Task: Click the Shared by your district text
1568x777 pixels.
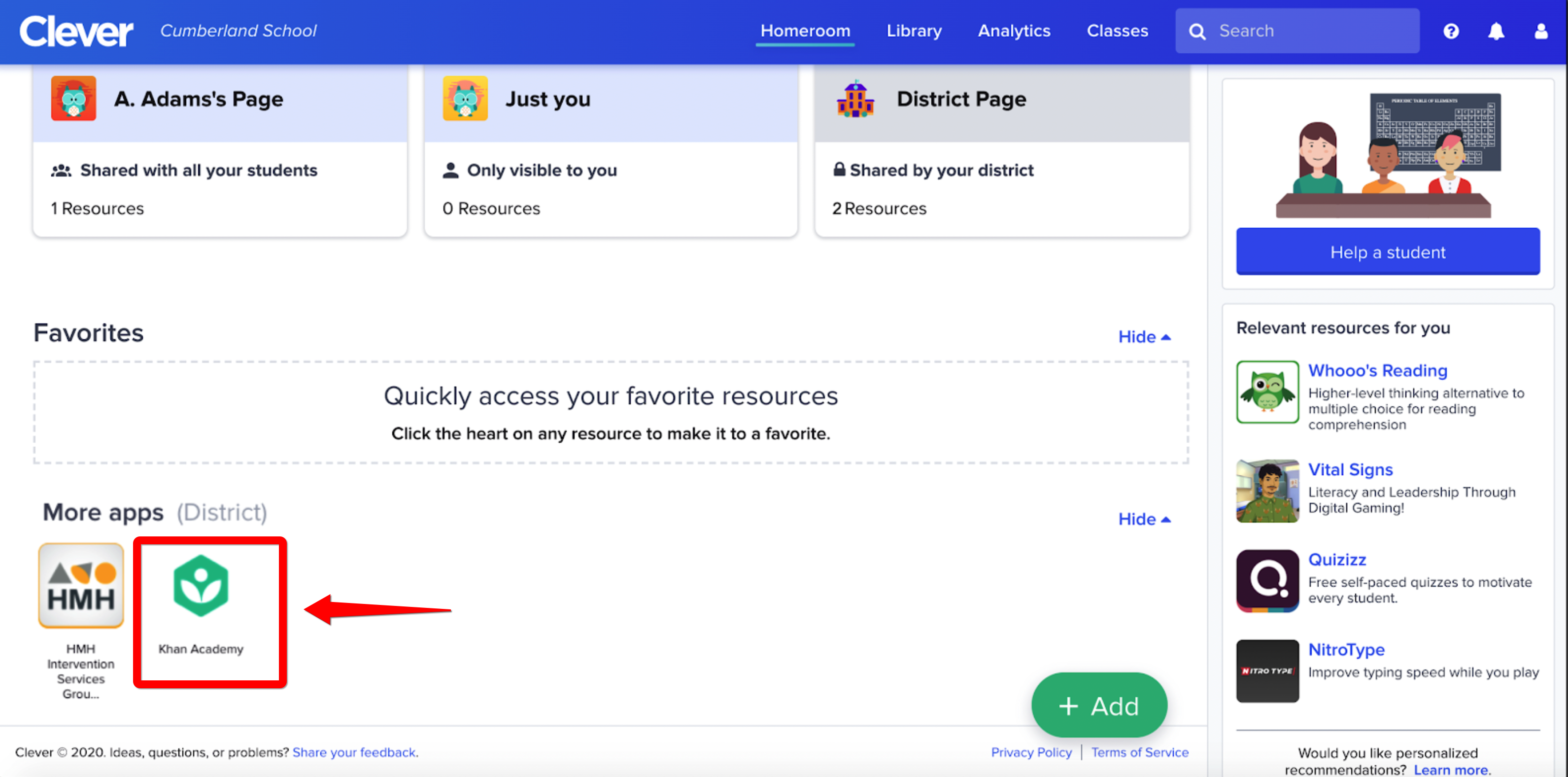Action: pos(942,170)
